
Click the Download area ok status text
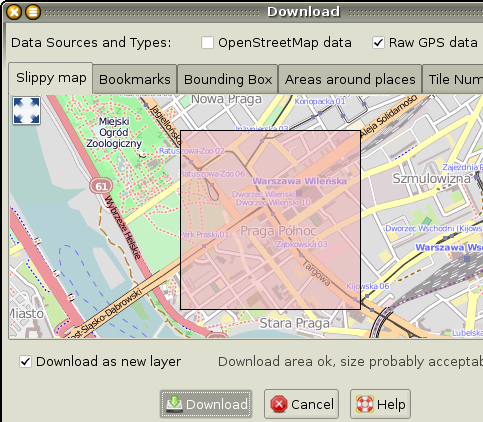[350, 362]
